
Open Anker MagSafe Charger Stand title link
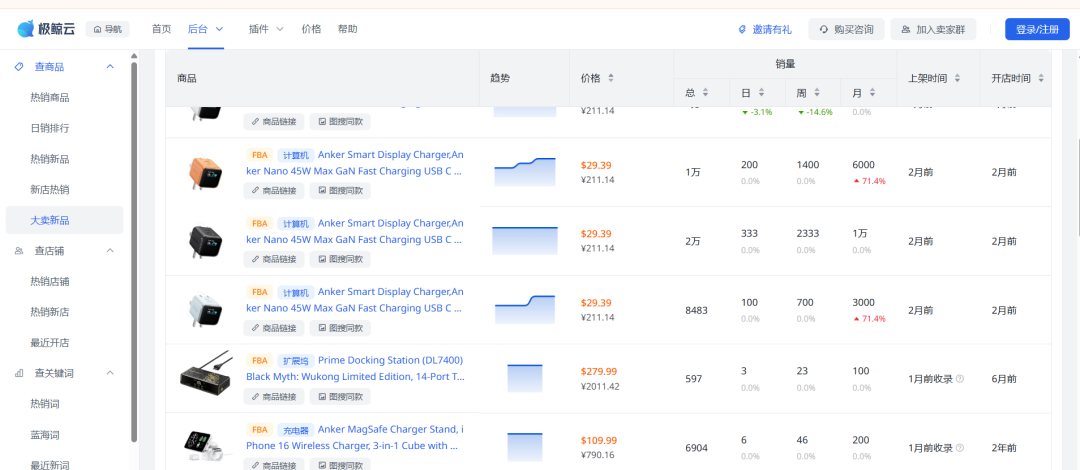tap(355, 438)
